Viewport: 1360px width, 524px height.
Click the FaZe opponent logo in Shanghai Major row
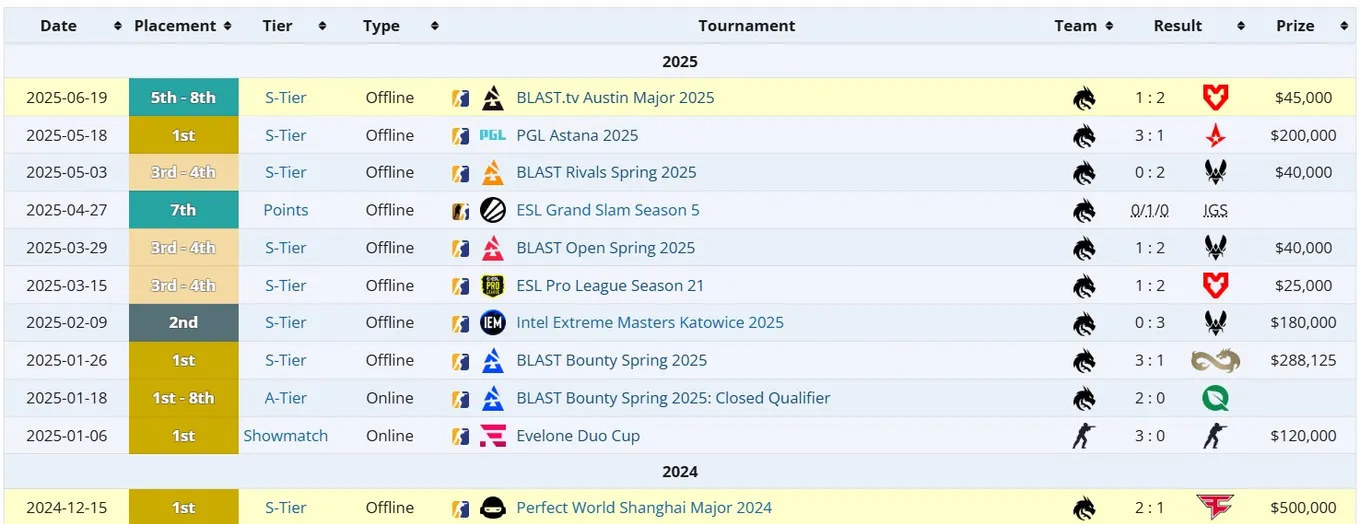[1215, 507]
